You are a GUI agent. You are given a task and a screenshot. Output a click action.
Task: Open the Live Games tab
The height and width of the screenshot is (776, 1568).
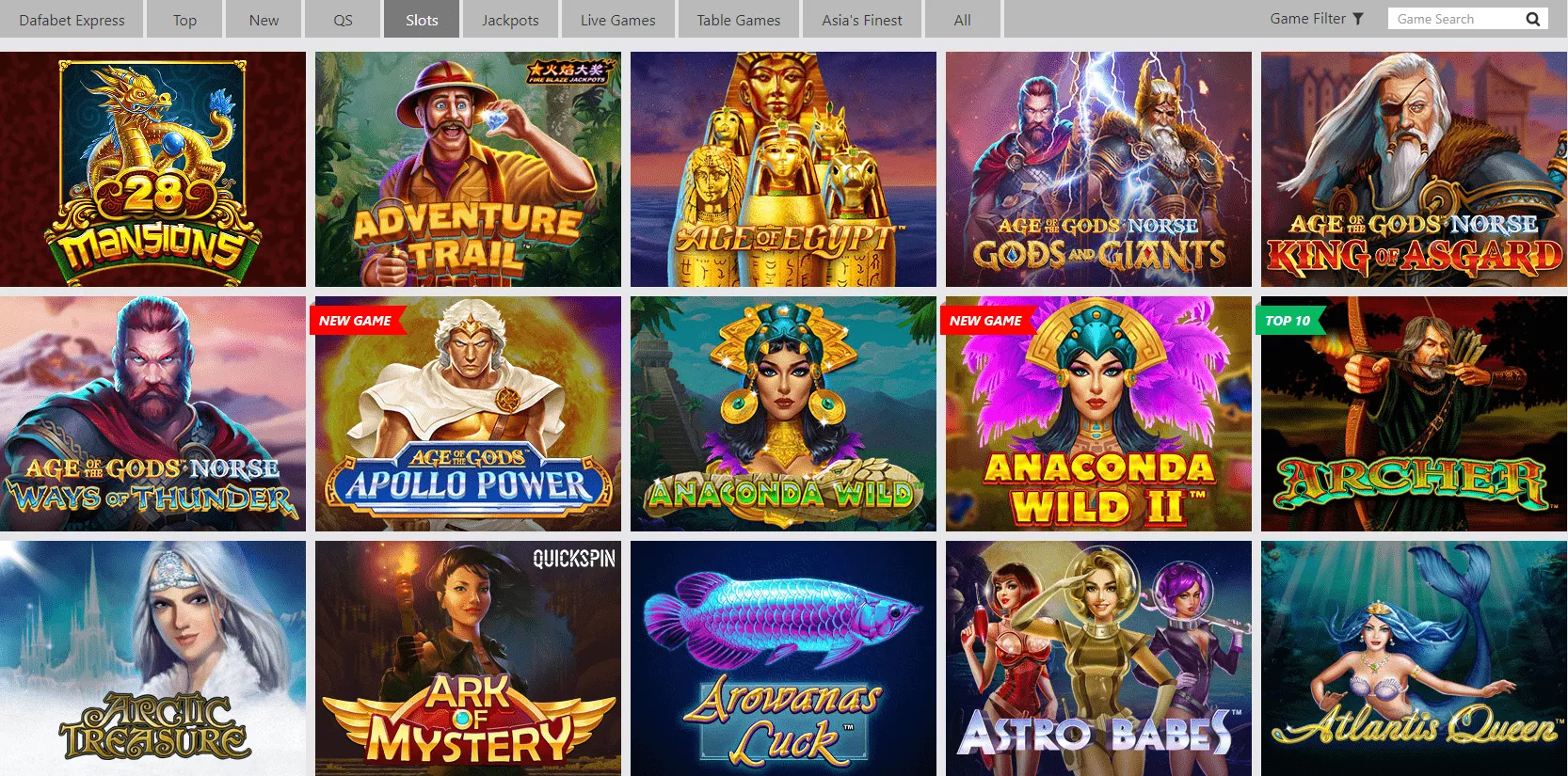617,20
